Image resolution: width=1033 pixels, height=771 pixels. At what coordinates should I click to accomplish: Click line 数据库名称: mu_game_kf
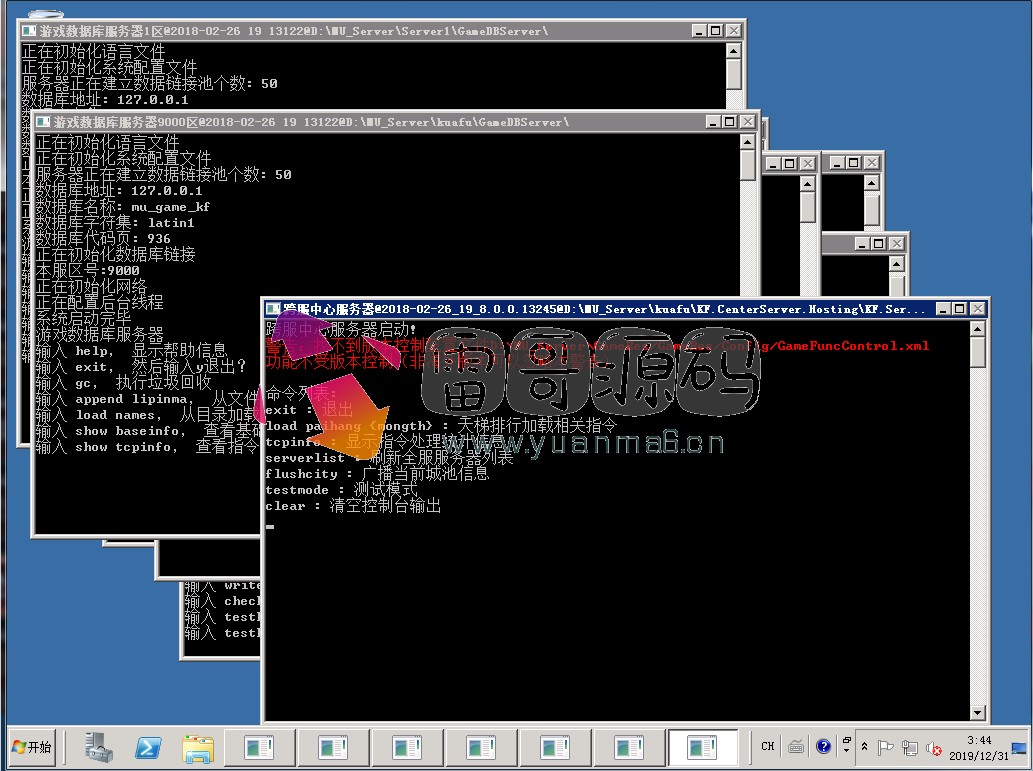click(x=123, y=207)
